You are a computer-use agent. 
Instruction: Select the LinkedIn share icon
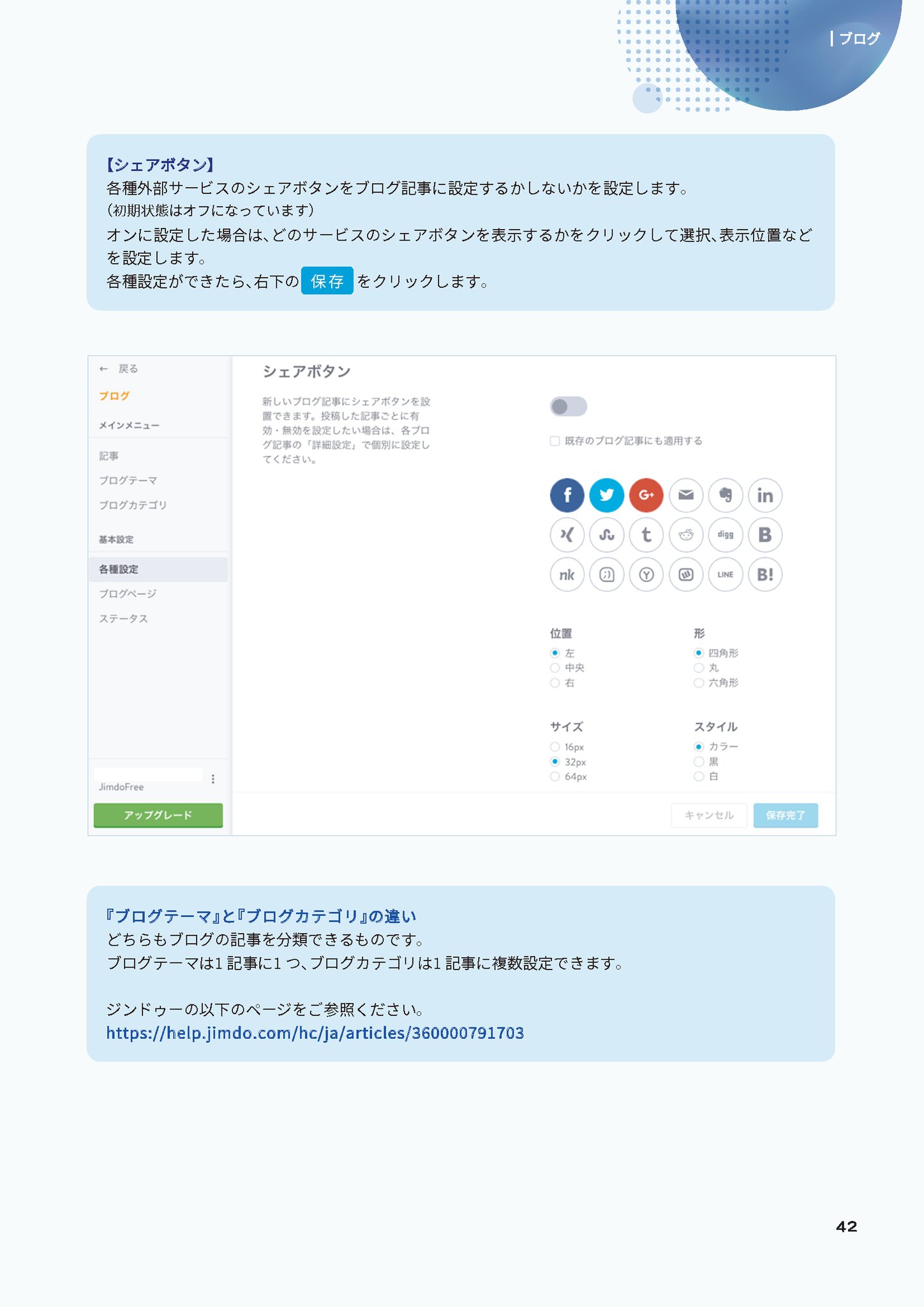[x=765, y=495]
